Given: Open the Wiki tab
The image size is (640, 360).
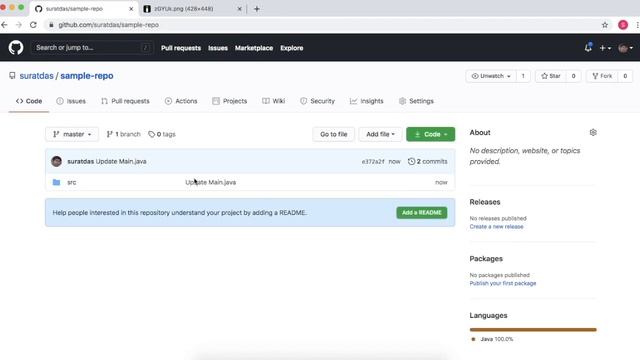Looking at the screenshot, I should point(273,101).
